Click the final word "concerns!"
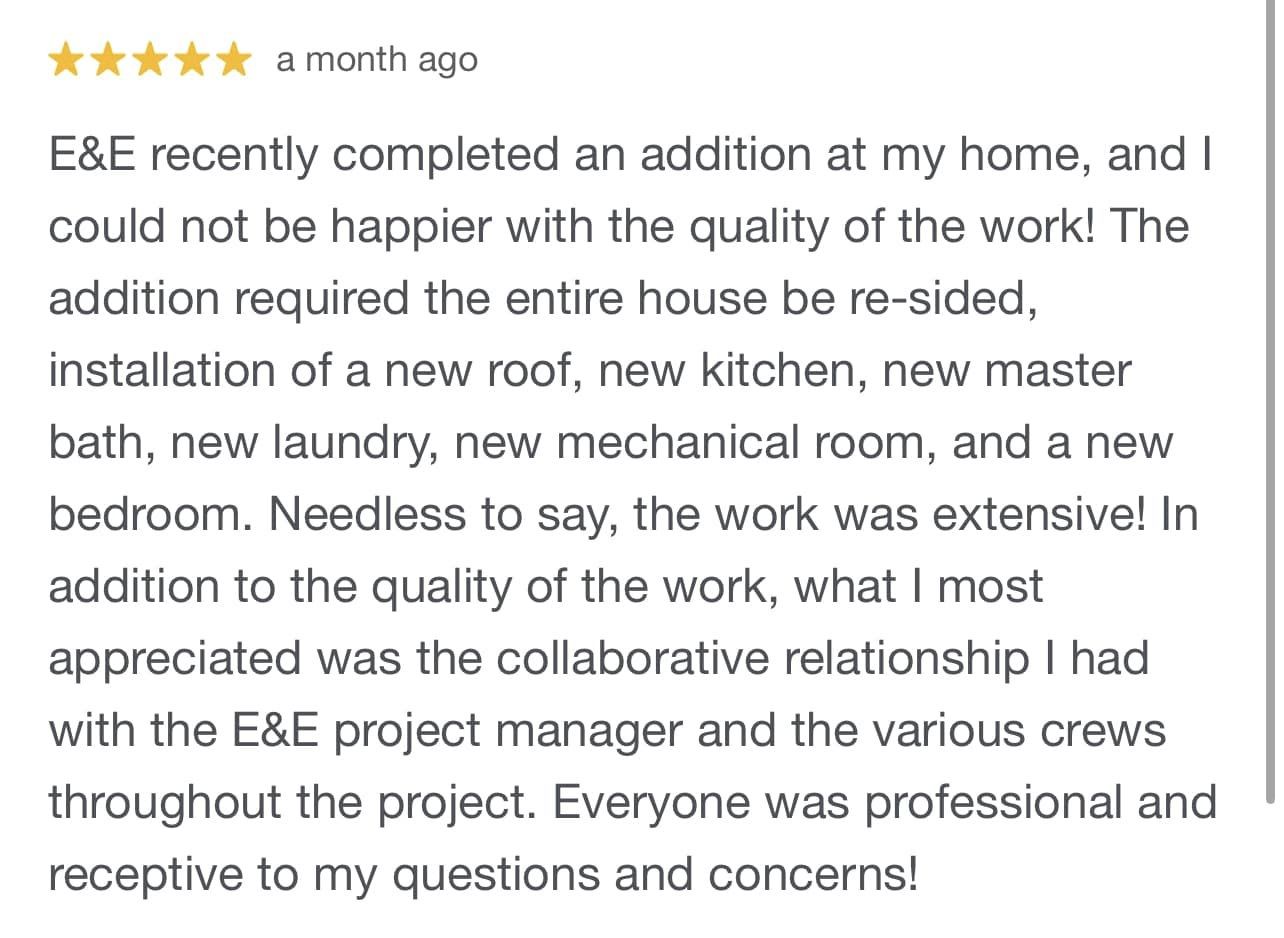The image size is (1284, 938). (x=814, y=875)
